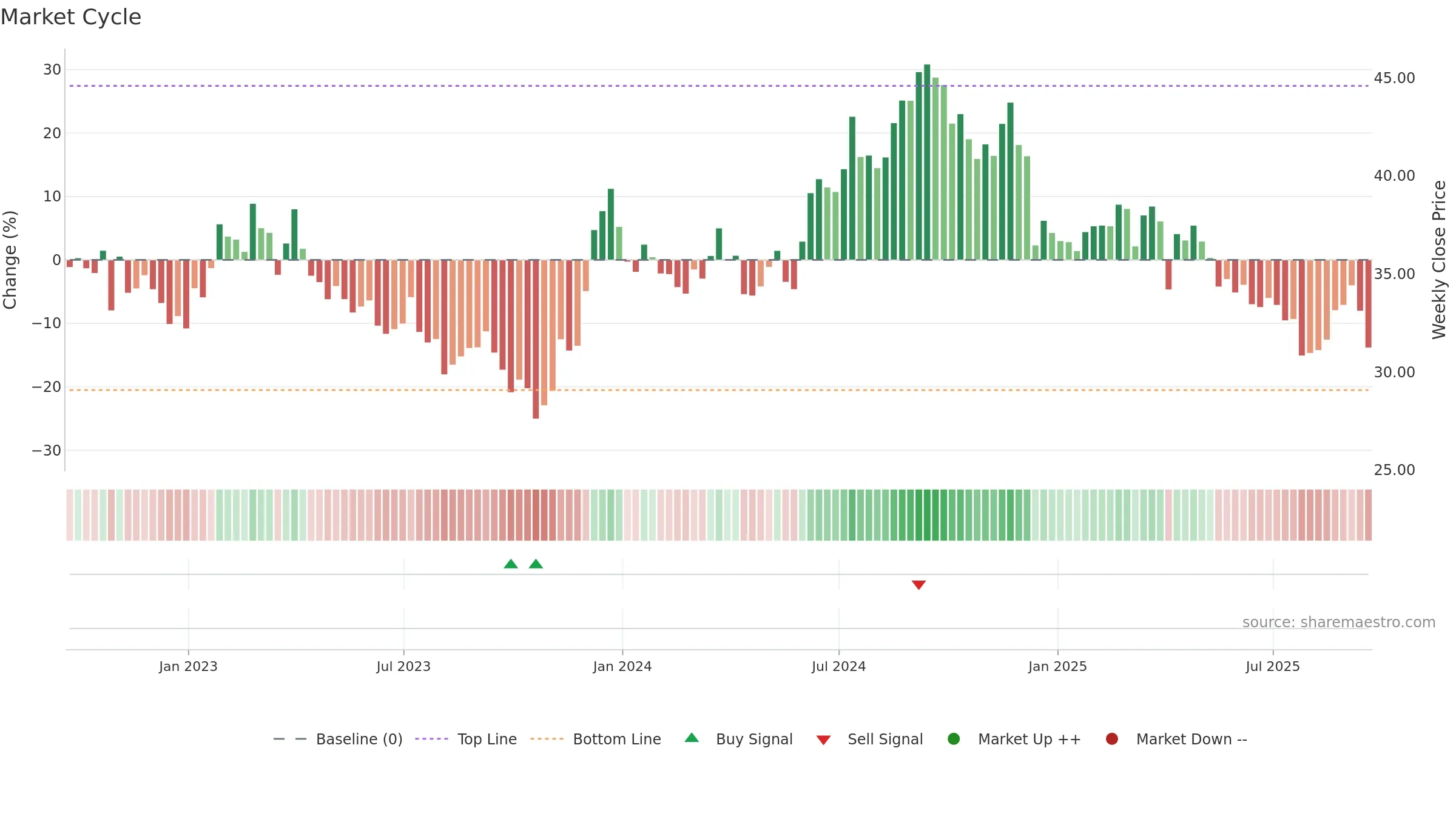The height and width of the screenshot is (819, 1456).
Task: Click the 40.00 price axis label
Action: [1394, 176]
